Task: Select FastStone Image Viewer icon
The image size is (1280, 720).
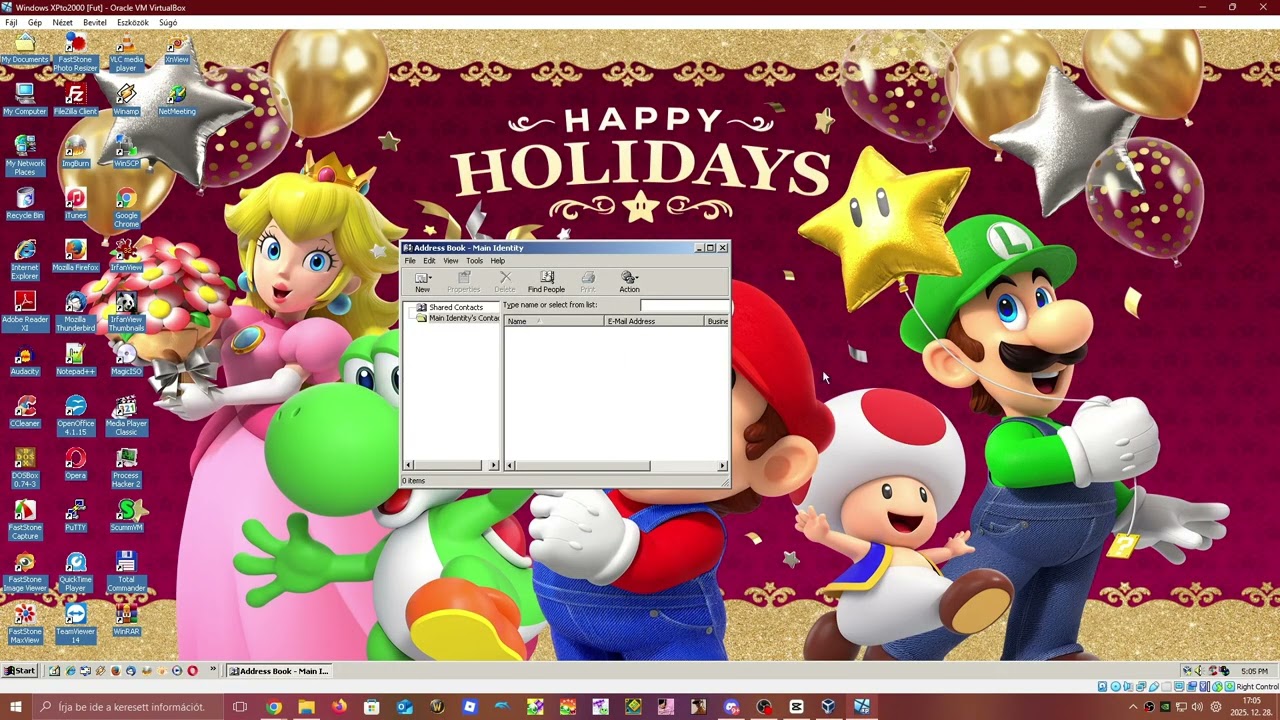Action: click(x=25, y=573)
